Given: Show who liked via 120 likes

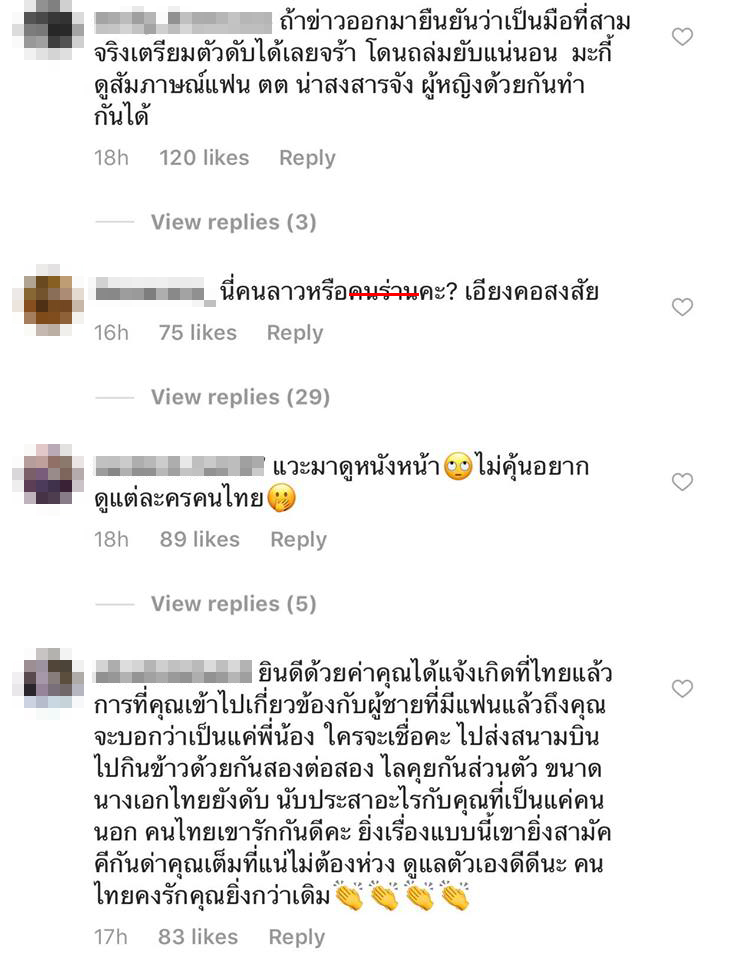Looking at the screenshot, I should (x=204, y=158).
